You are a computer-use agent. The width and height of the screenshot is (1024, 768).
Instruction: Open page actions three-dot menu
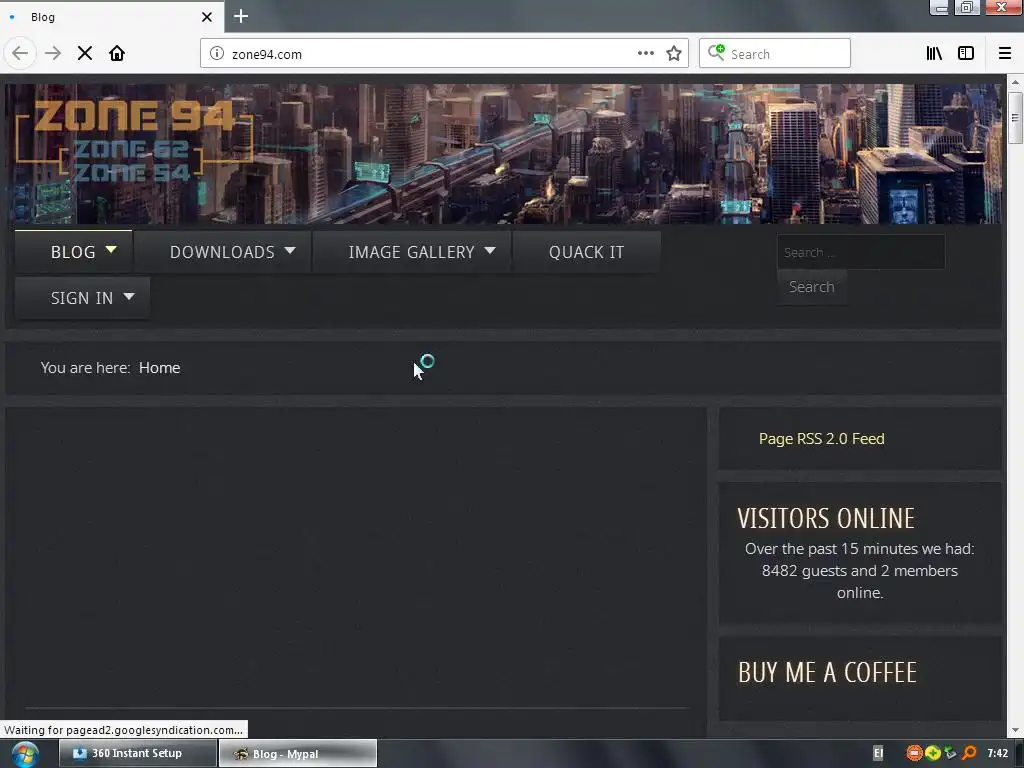pos(645,54)
